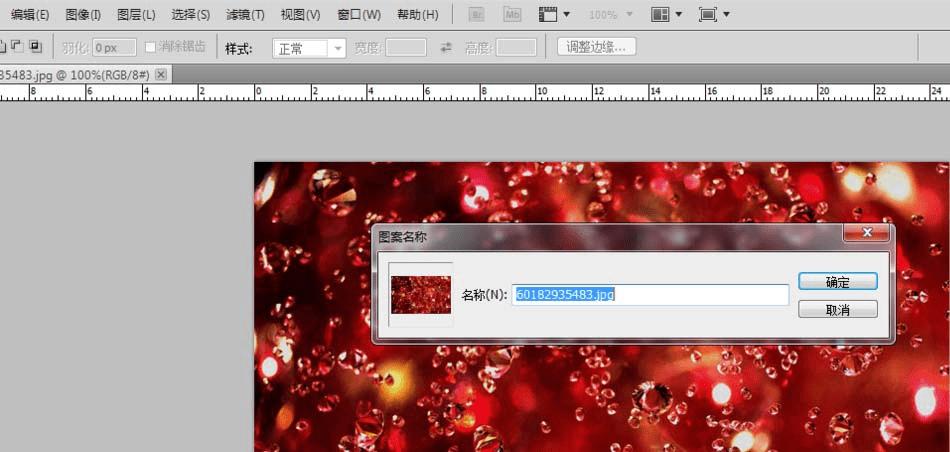Click the 图案名称 dialog title bar
Screen dimensions: 950x452
pos(606,236)
